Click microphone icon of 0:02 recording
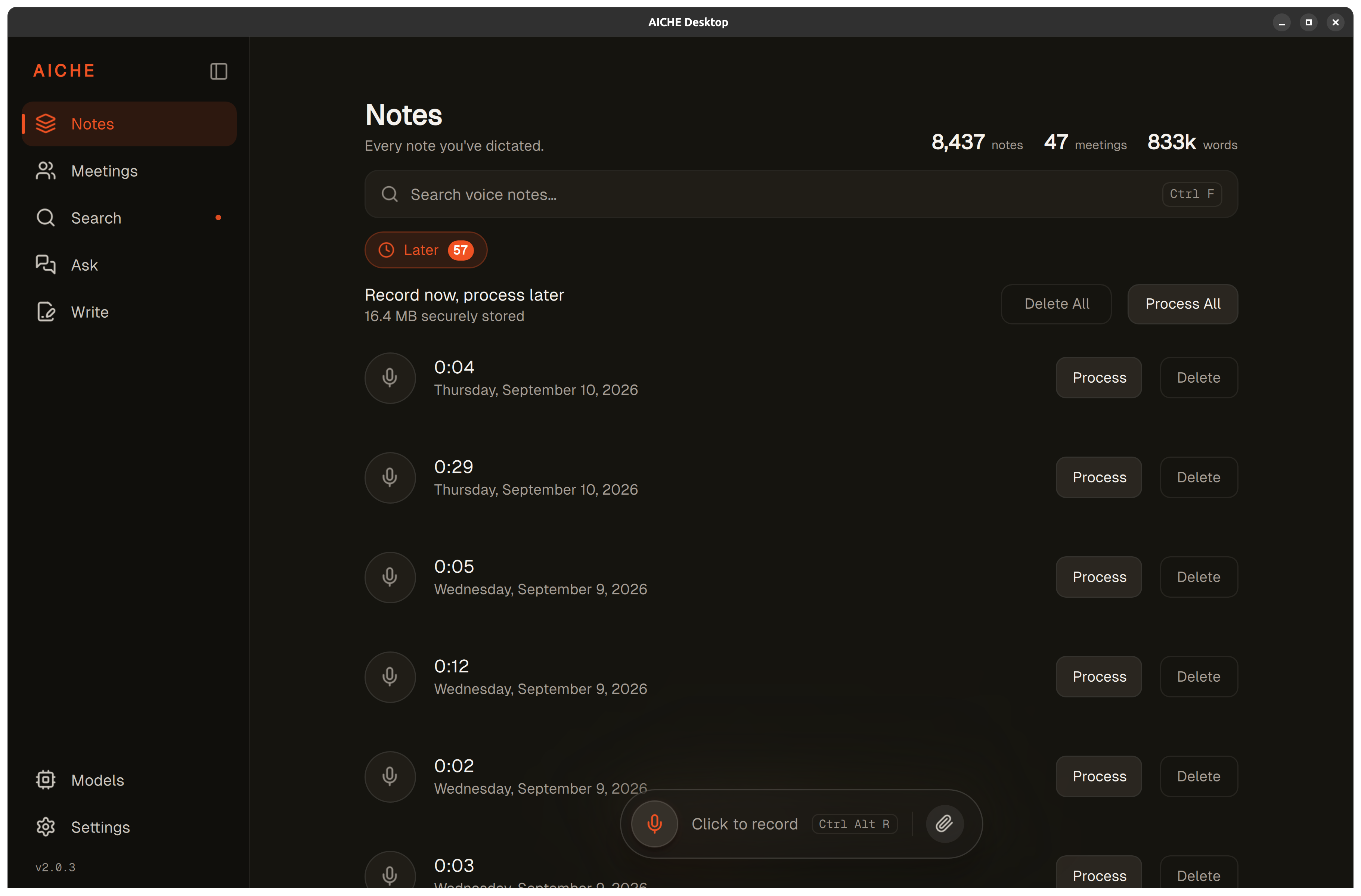Image resolution: width=1361 pixels, height=896 pixels. (x=390, y=777)
